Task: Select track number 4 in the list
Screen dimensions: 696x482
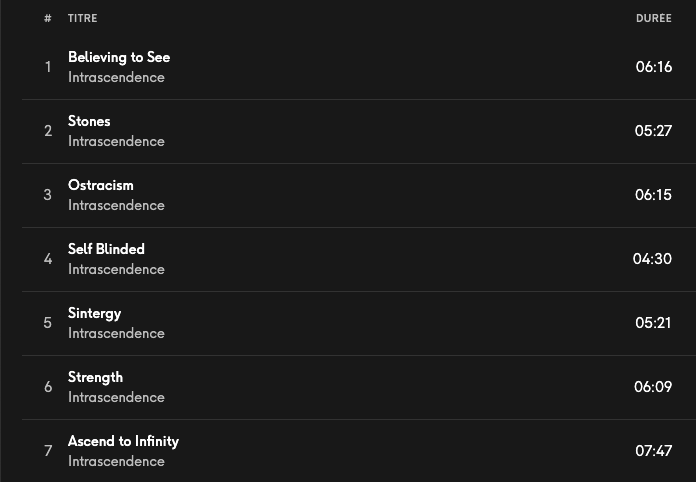Action: click(47, 259)
